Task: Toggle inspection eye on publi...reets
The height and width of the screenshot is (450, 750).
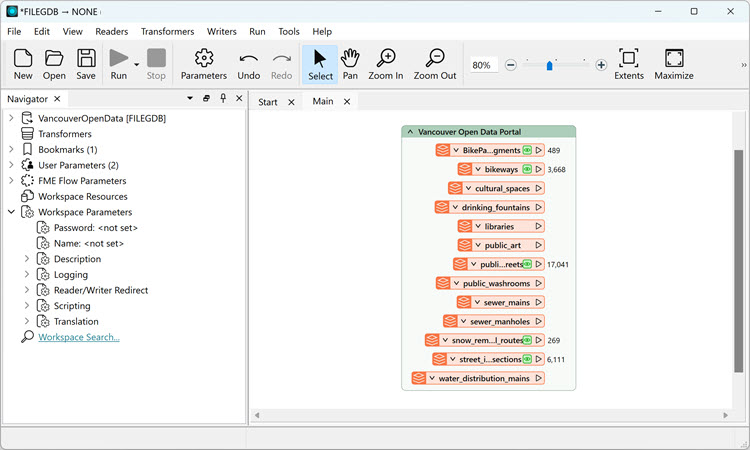Action: pyautogui.click(x=527, y=264)
